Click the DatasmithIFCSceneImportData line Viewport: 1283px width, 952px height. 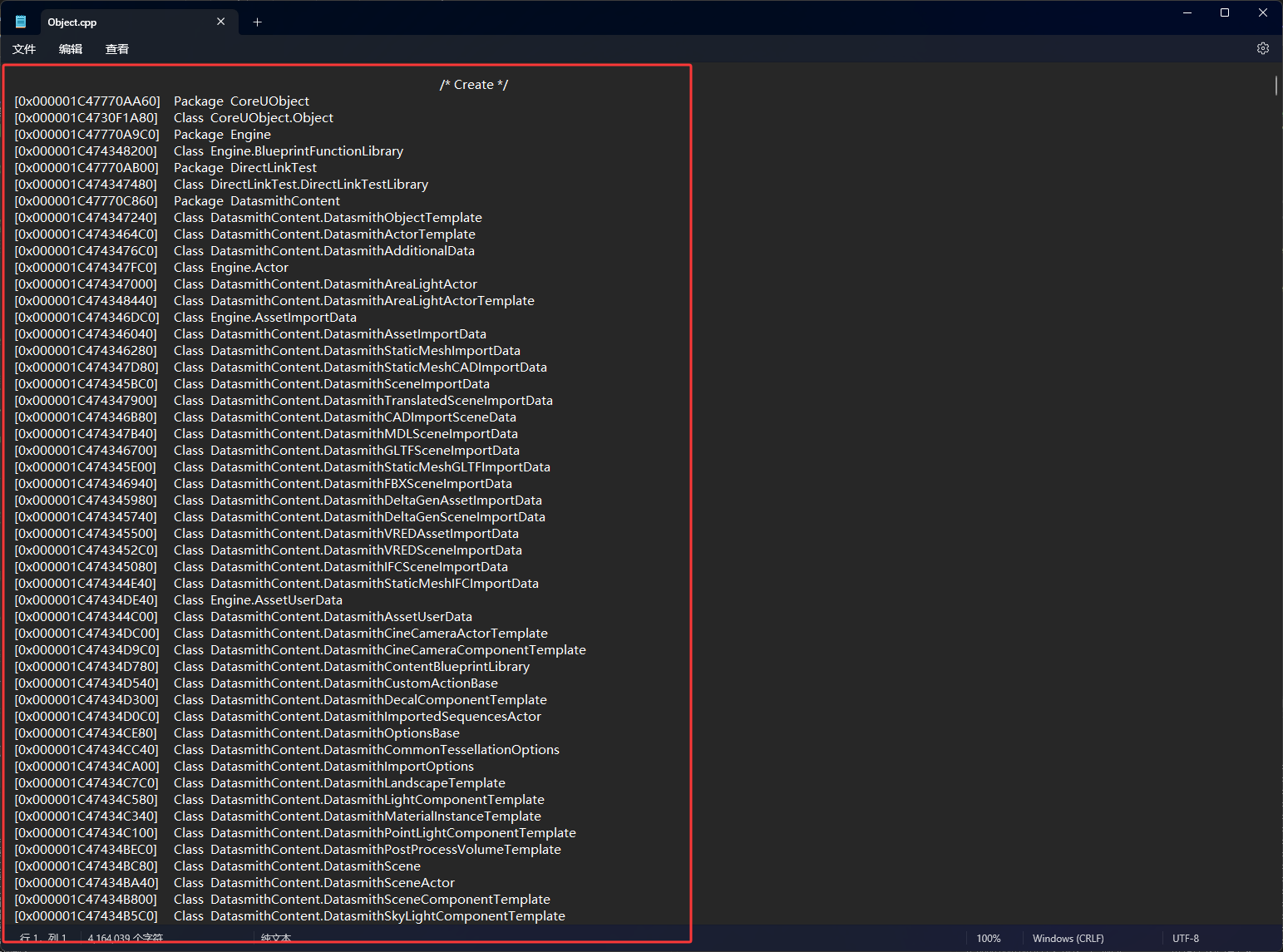(261, 567)
